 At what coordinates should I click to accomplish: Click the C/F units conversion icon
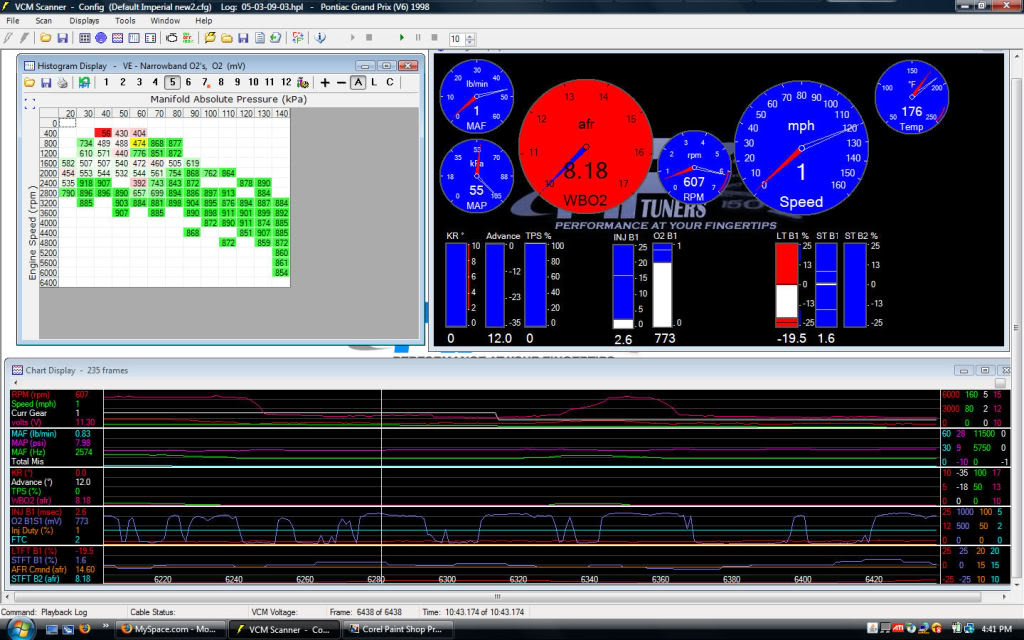click(x=298, y=38)
